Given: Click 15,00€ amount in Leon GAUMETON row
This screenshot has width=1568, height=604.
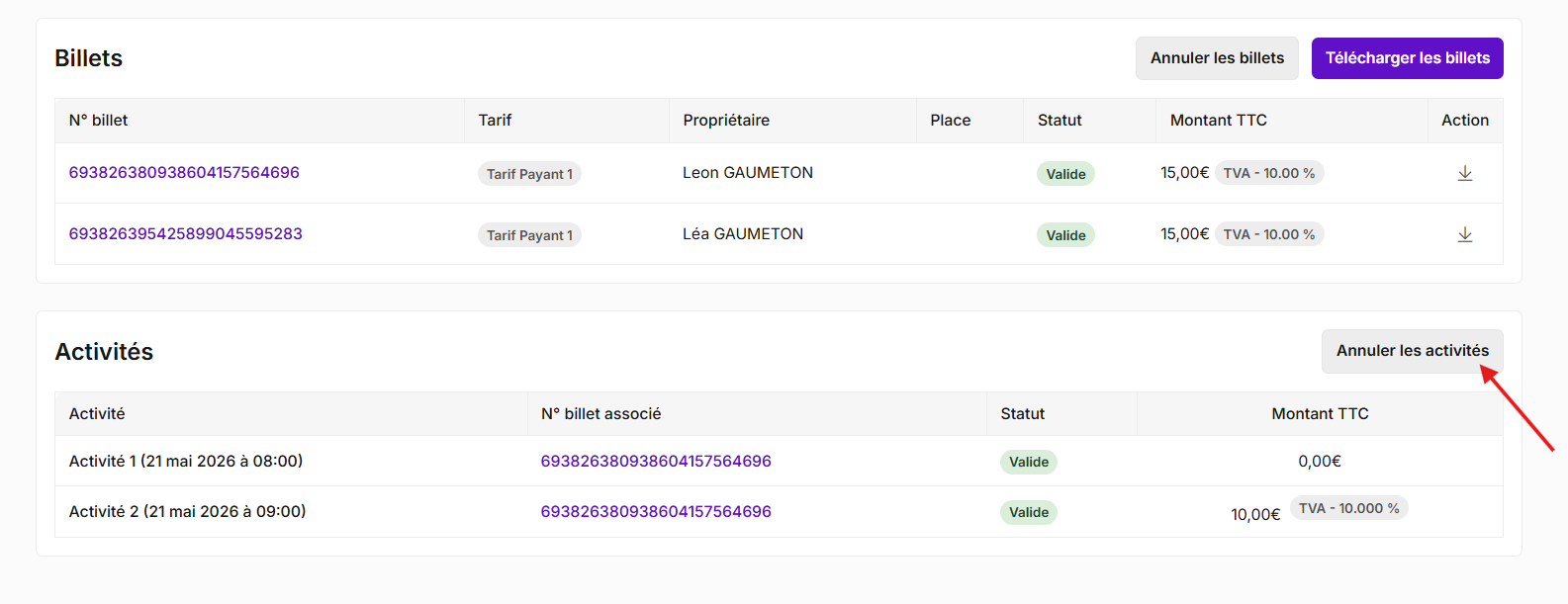Looking at the screenshot, I should pyautogui.click(x=1184, y=173).
